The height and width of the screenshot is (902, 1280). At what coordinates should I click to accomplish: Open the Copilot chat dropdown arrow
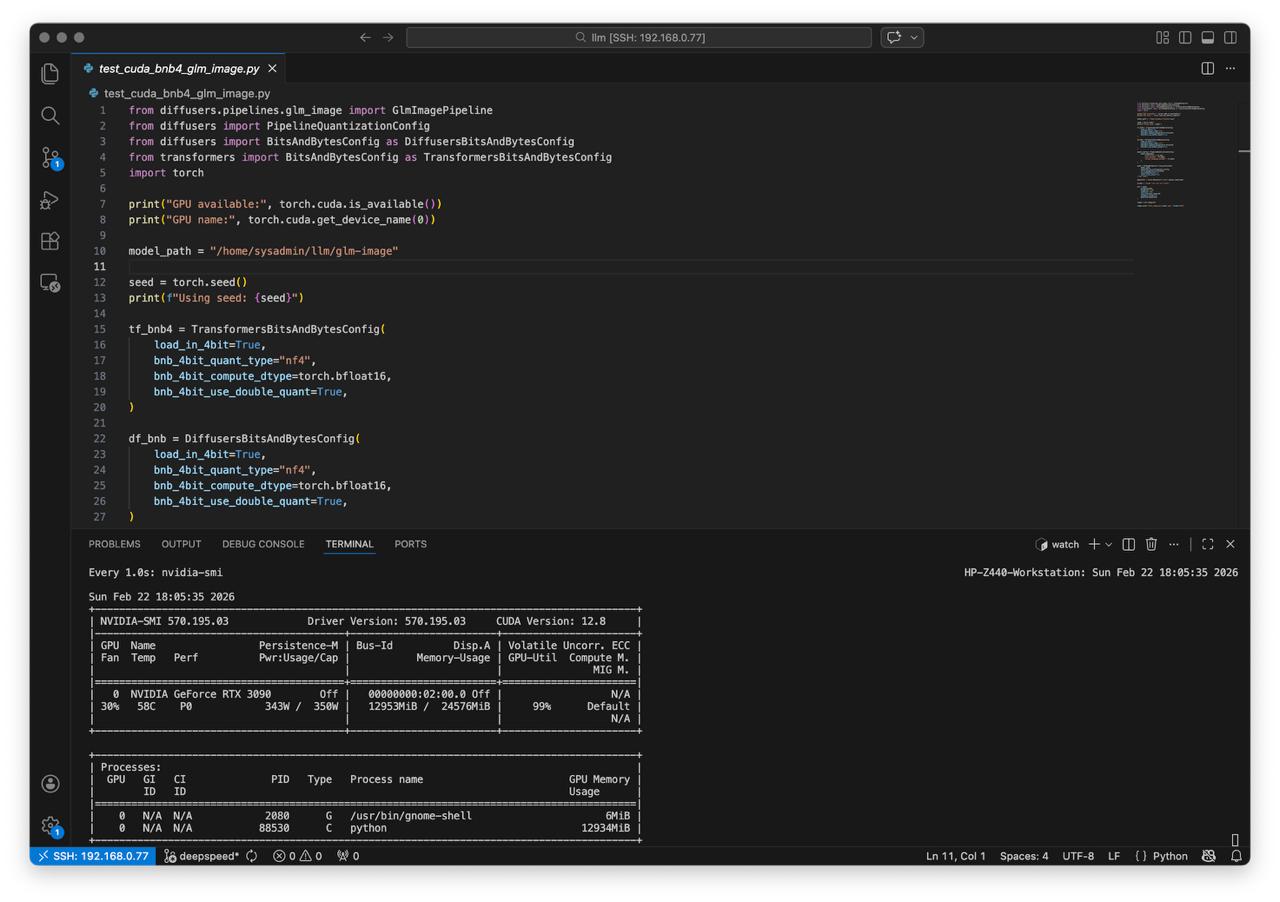pos(914,37)
